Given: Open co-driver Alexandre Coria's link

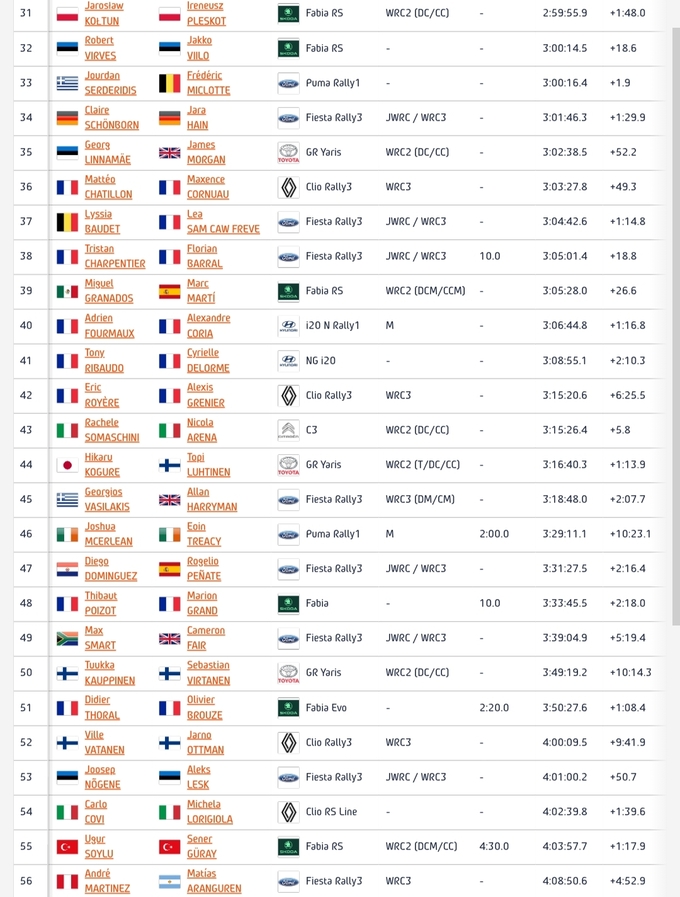Looking at the screenshot, I should pyautogui.click(x=209, y=326).
